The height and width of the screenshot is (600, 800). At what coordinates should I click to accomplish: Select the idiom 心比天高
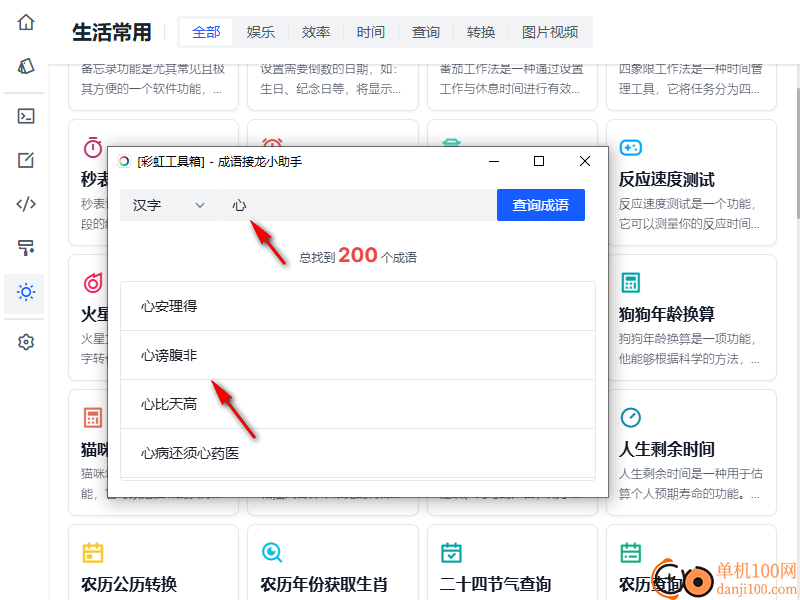[358, 404]
